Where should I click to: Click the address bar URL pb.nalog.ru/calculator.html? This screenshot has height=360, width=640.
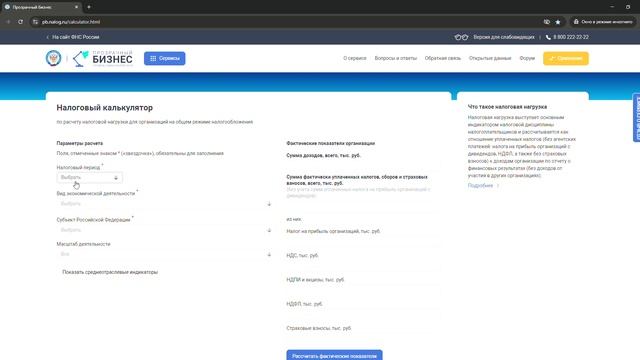(x=71, y=22)
